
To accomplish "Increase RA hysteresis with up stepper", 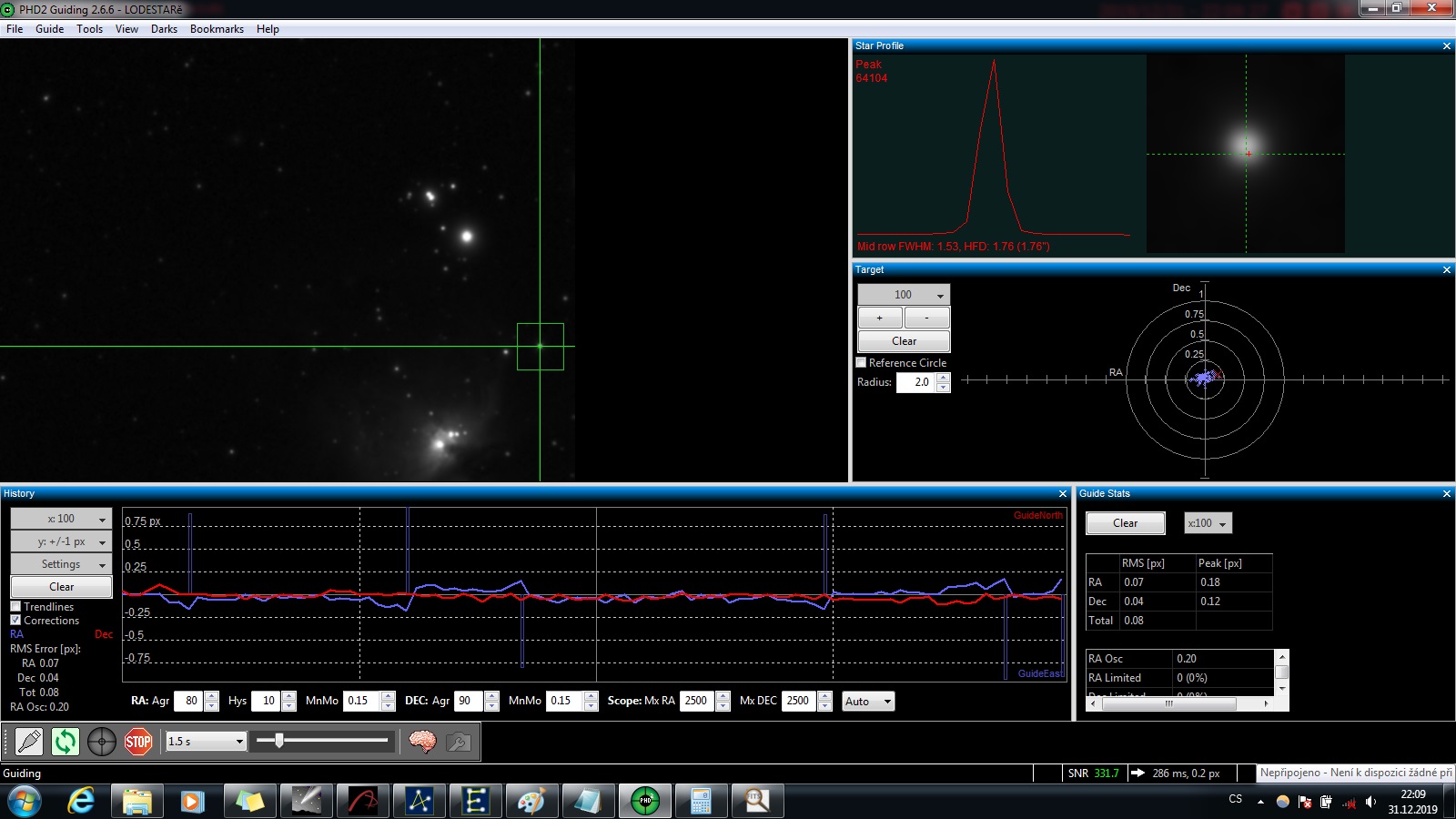I will 289,696.
